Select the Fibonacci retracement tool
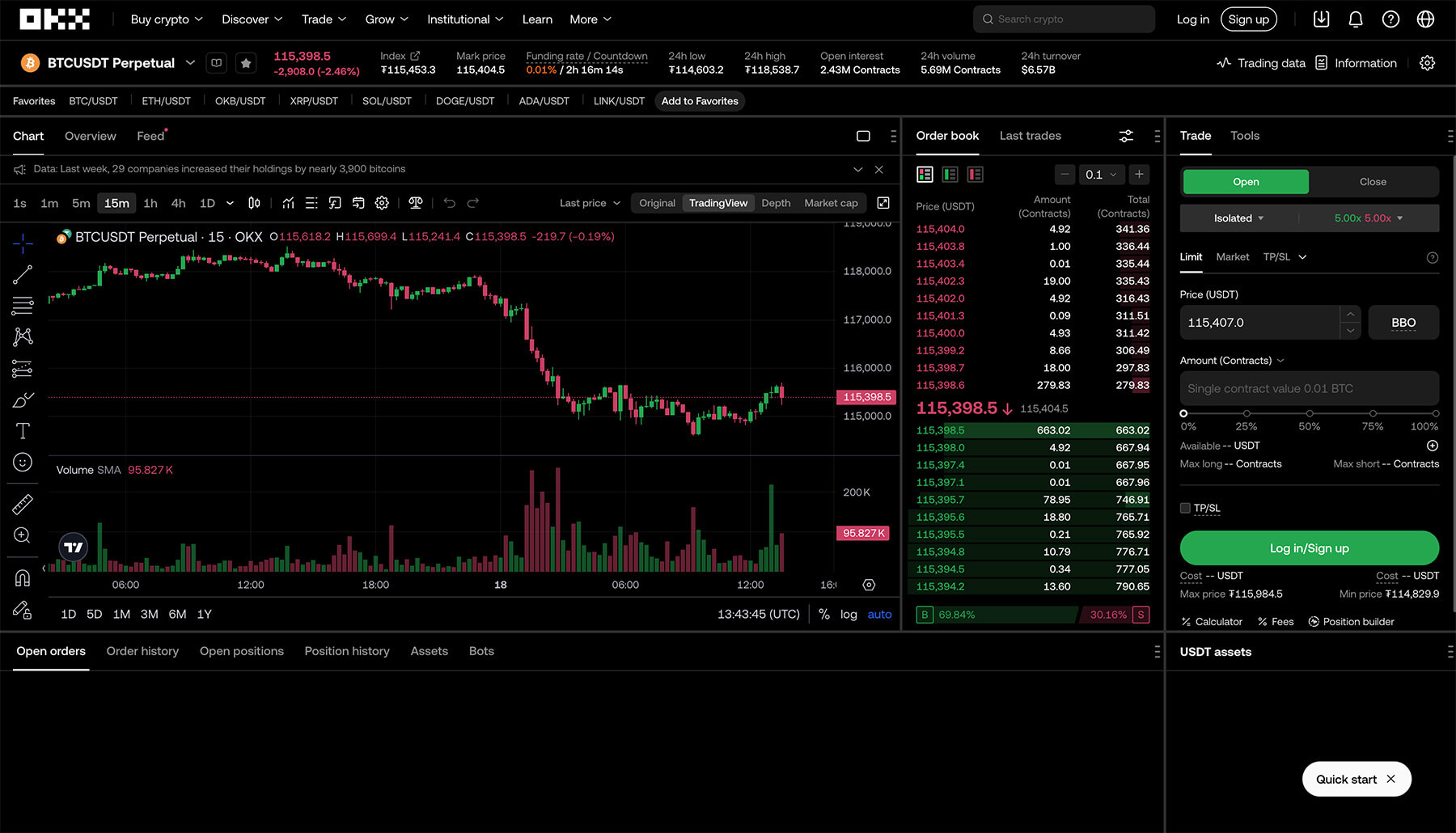 click(x=22, y=305)
